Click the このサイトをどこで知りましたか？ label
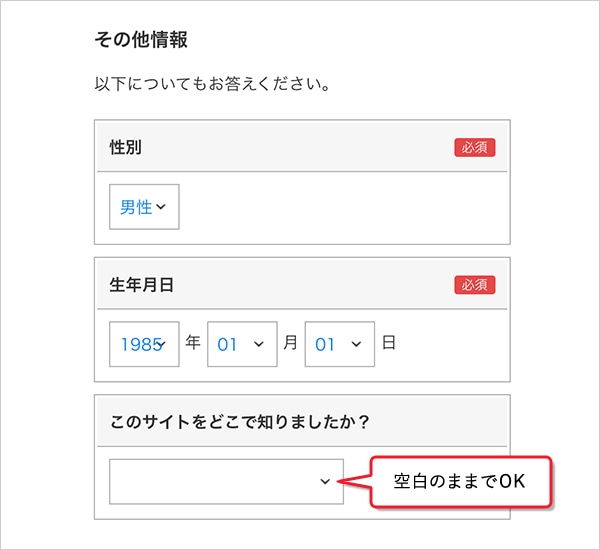 [240, 422]
